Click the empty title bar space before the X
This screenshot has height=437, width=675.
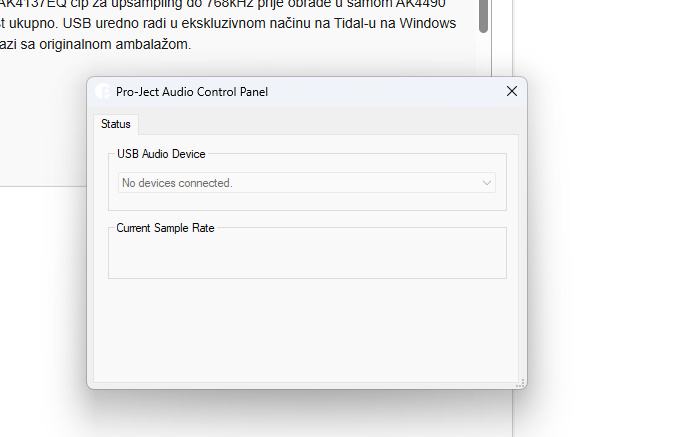click(x=400, y=91)
